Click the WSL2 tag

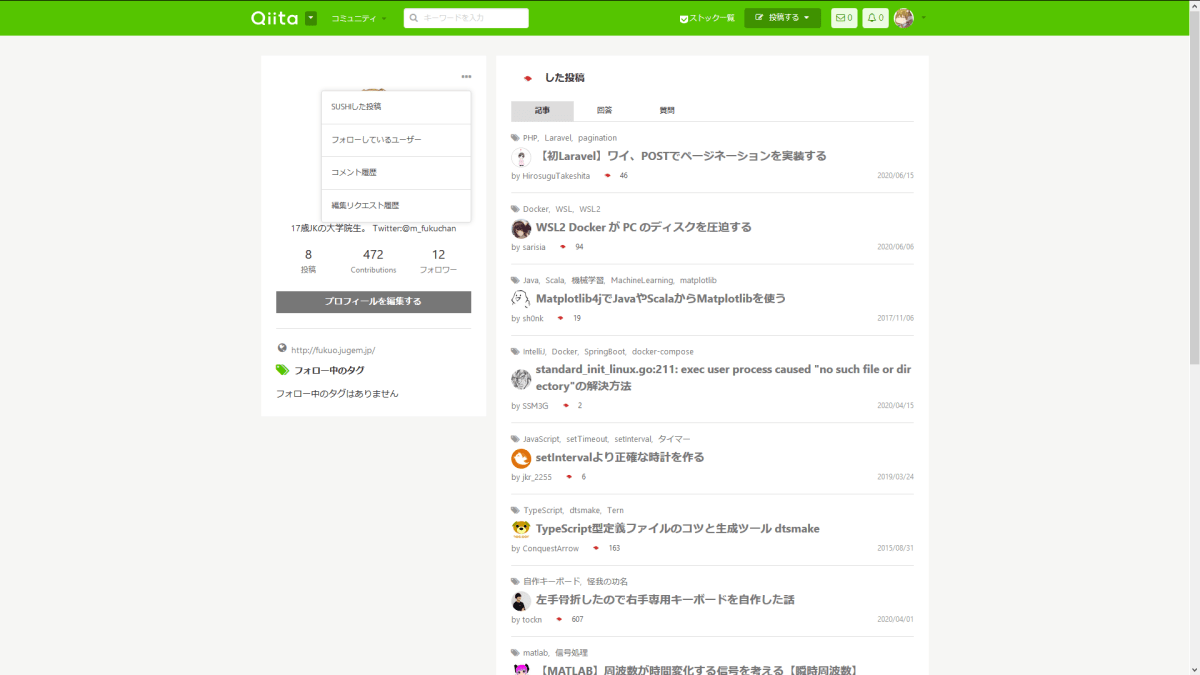pos(590,209)
